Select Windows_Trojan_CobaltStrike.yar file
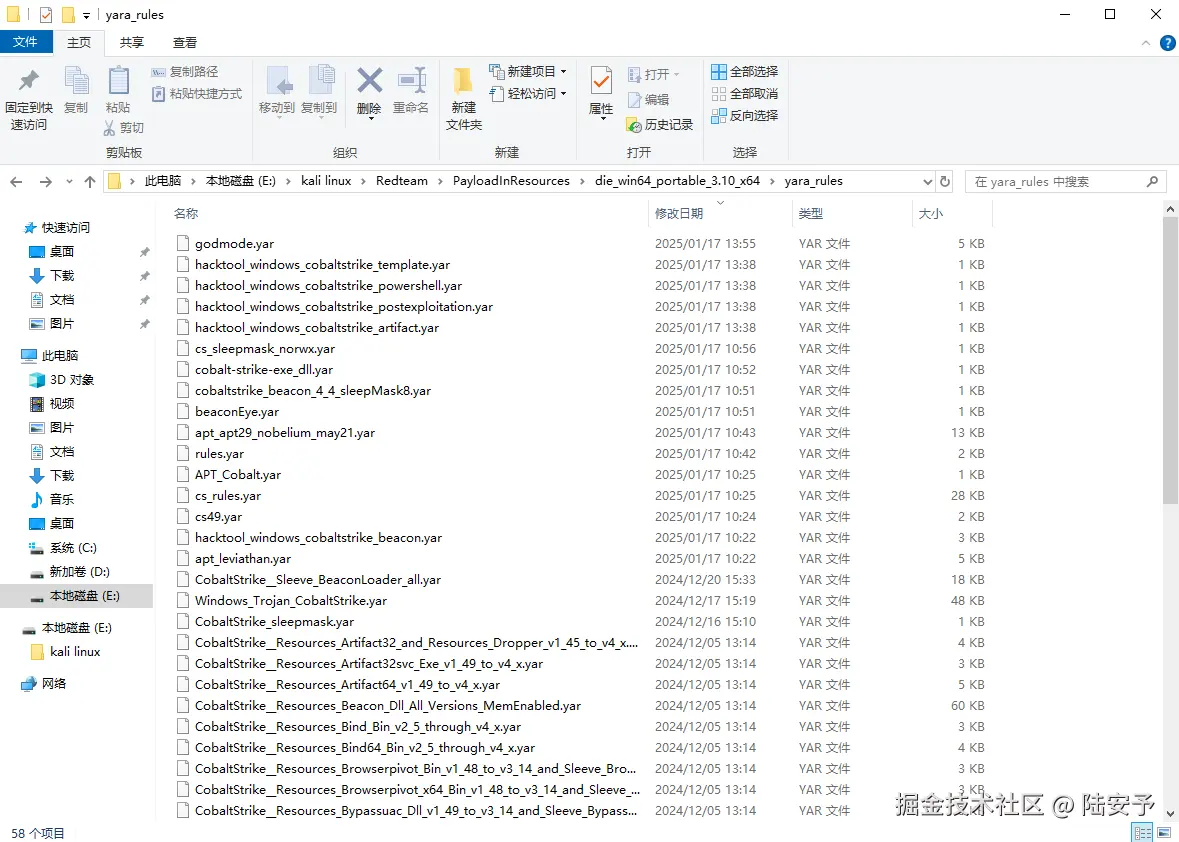Image resolution: width=1179 pixels, height=842 pixels. click(290, 601)
